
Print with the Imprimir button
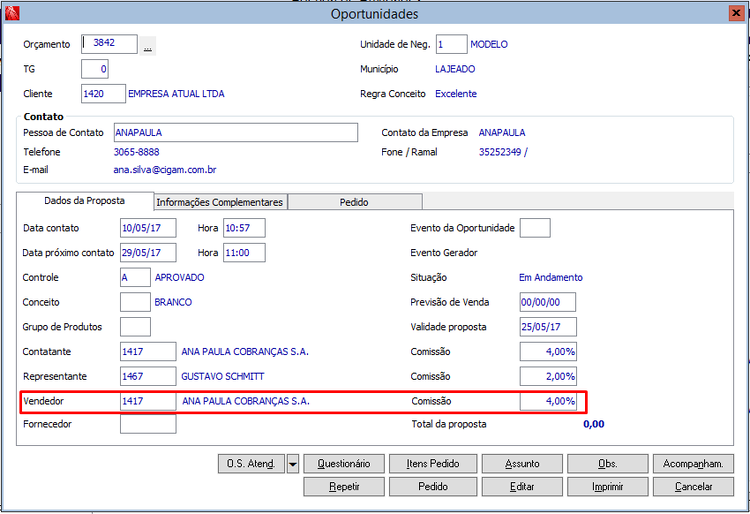point(607,487)
